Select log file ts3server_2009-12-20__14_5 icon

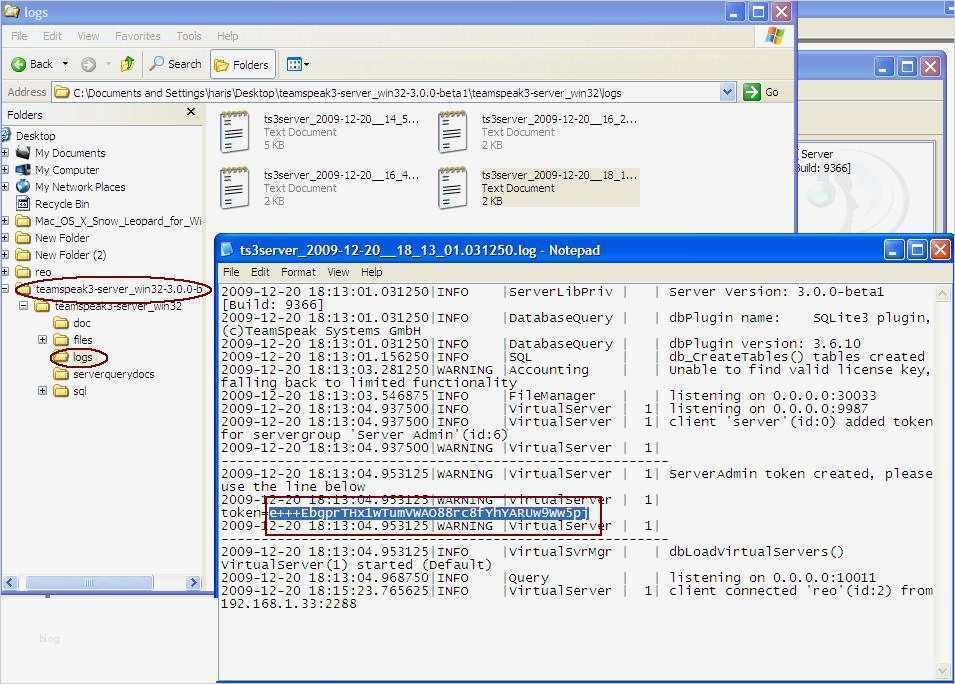[x=234, y=132]
